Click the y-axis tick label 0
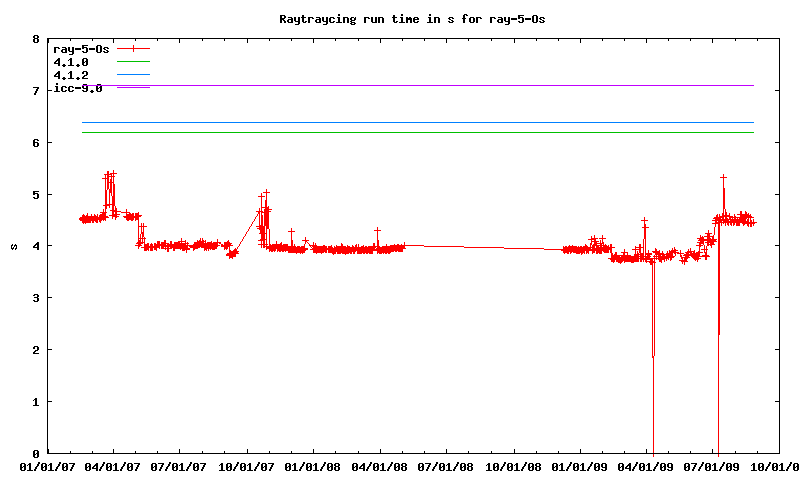Viewport: 800px width, 480px height. click(x=36, y=453)
